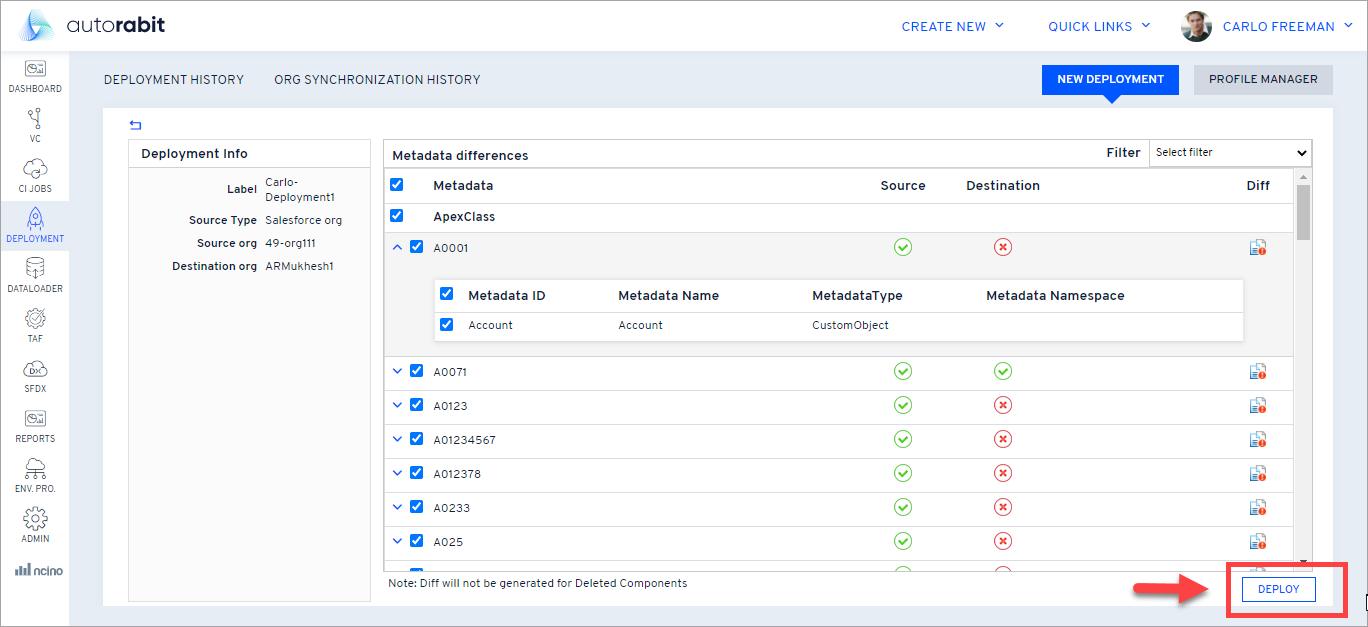Switch to Org Synchronization History tab
This screenshot has height=627, width=1368.
pyautogui.click(x=377, y=80)
